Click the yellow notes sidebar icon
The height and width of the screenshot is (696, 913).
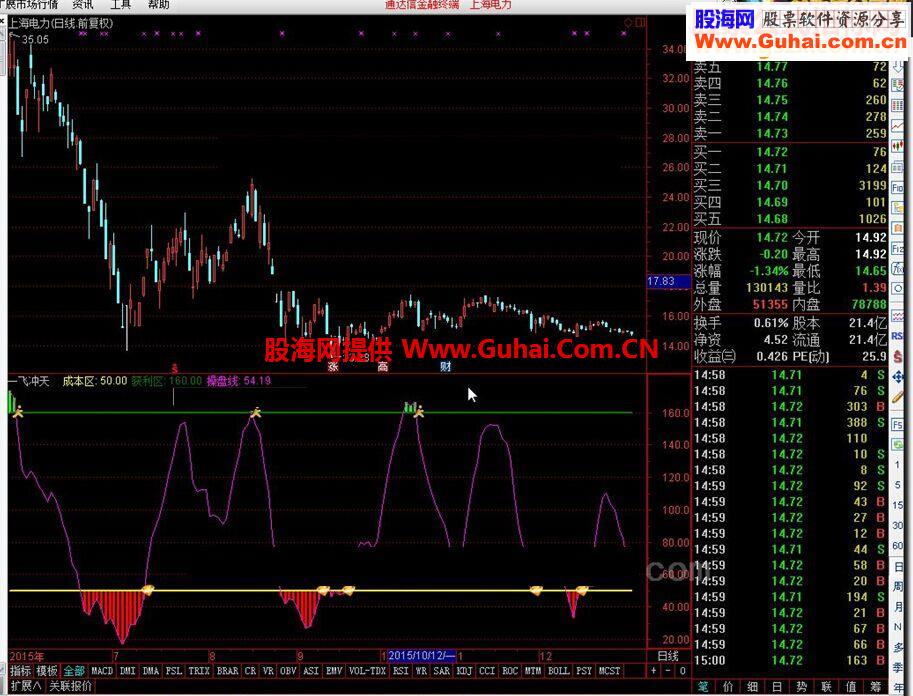(x=898, y=207)
